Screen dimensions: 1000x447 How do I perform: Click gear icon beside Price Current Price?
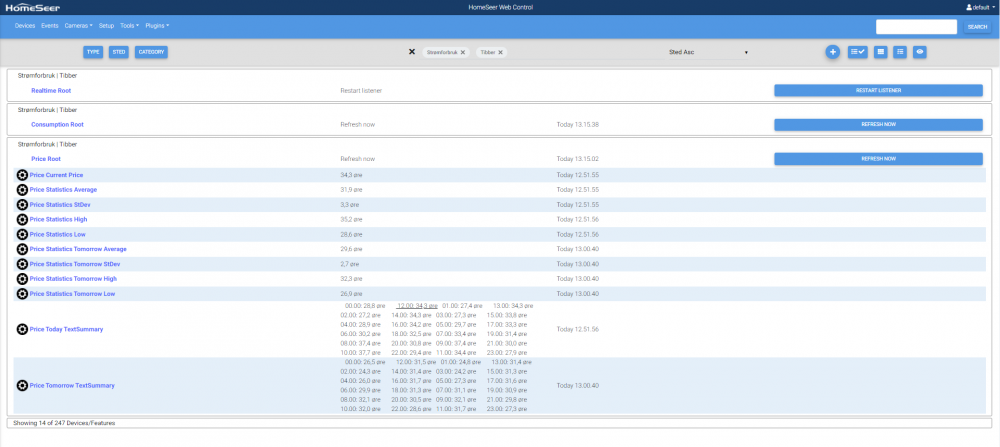[x=22, y=175]
